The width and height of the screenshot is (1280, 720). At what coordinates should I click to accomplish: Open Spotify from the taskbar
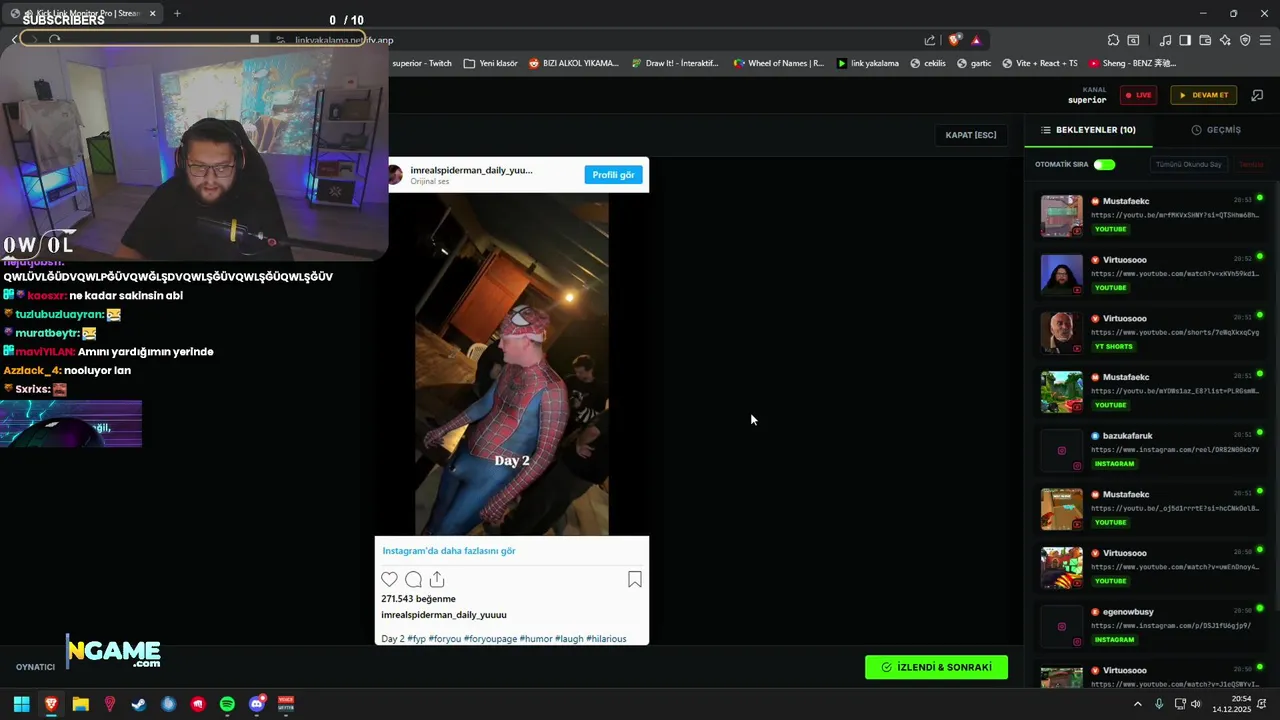point(227,704)
